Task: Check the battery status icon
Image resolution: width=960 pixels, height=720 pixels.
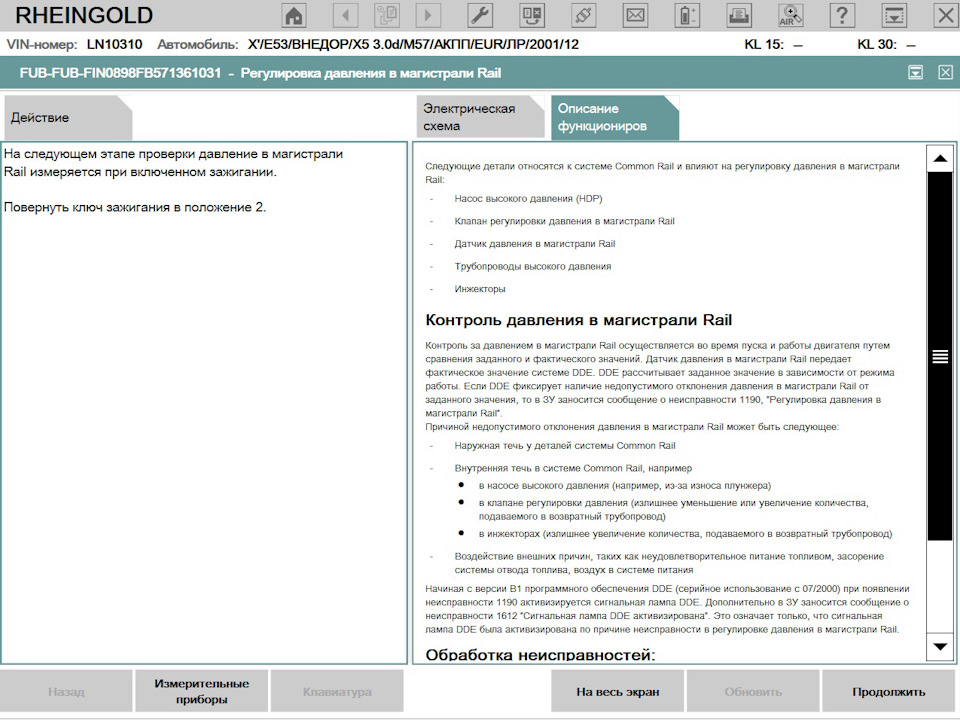Action: [687, 15]
